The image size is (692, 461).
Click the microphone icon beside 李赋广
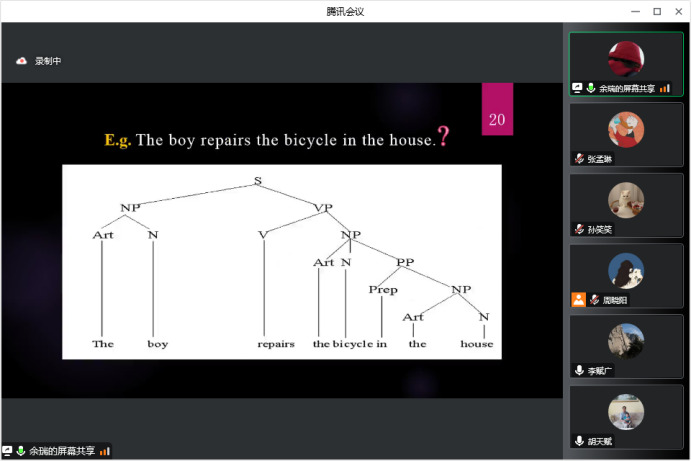pos(578,370)
